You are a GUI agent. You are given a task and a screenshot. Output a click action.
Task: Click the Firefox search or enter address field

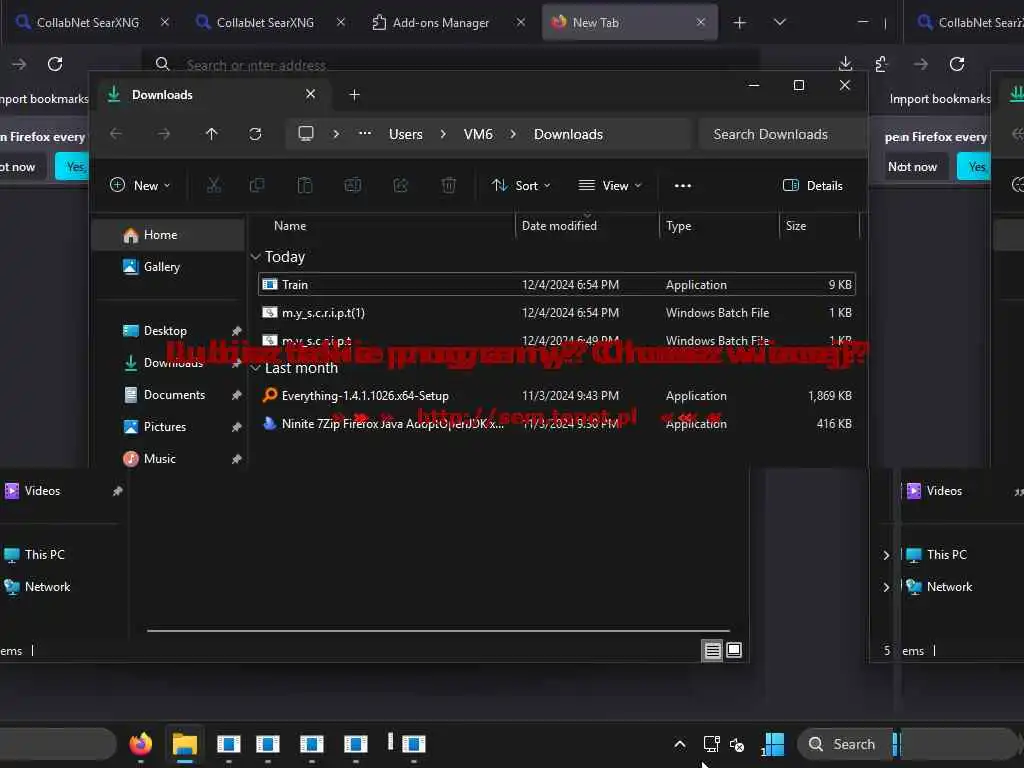(x=451, y=64)
